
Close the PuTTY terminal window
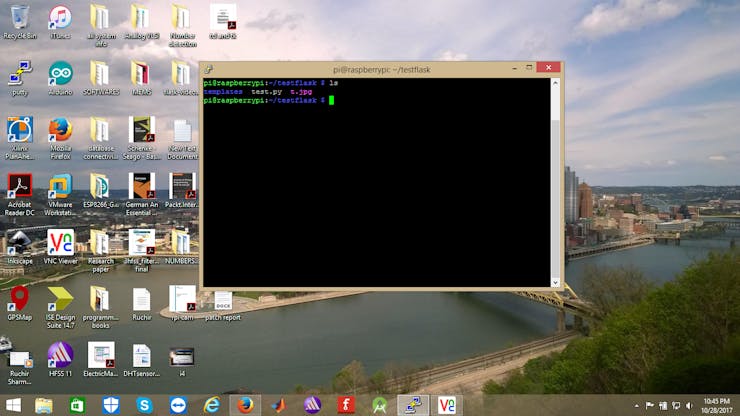(548, 68)
